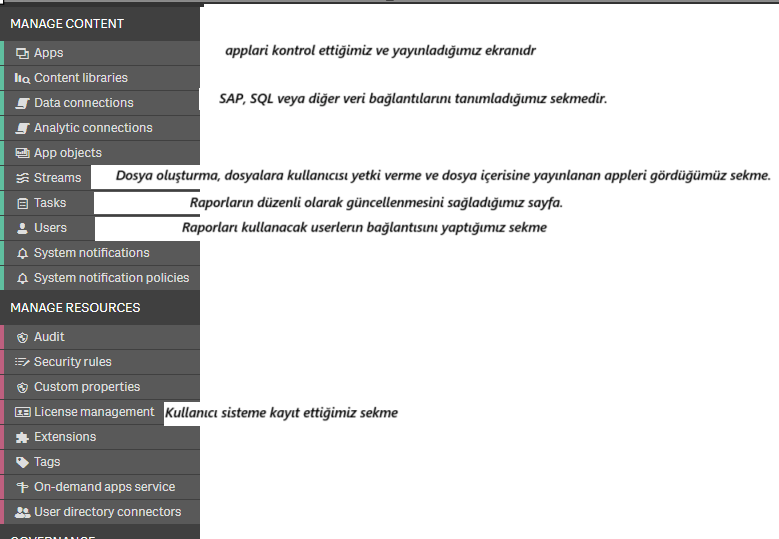Click the Streams icon
Screen dimensions: 779x539
pyautogui.click(x=22, y=178)
